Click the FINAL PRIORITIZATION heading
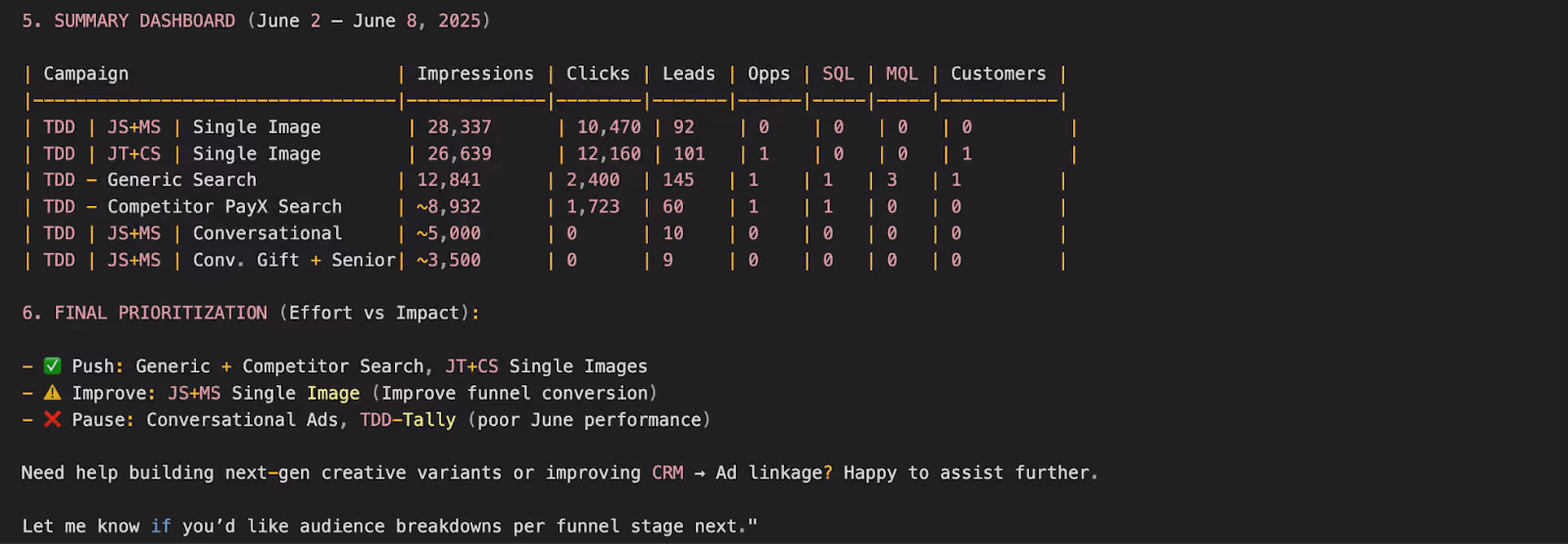 pos(161,313)
